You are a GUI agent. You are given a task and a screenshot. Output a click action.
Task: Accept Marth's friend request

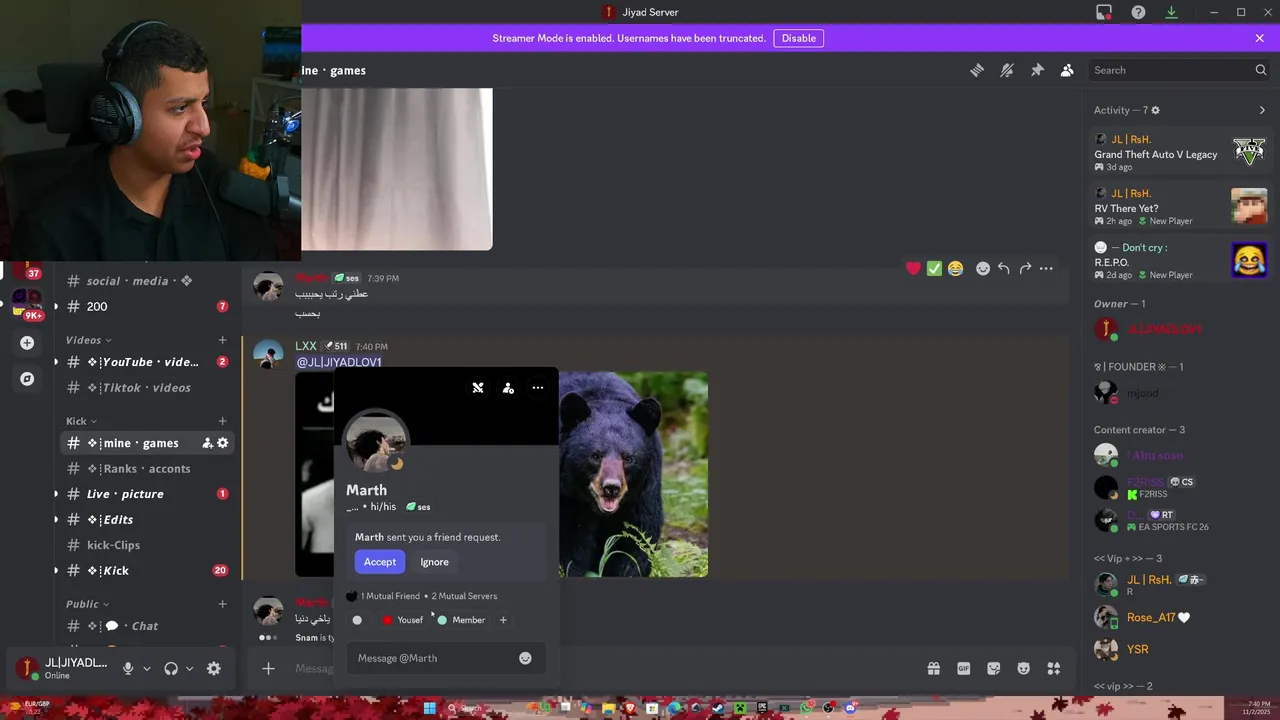[380, 562]
